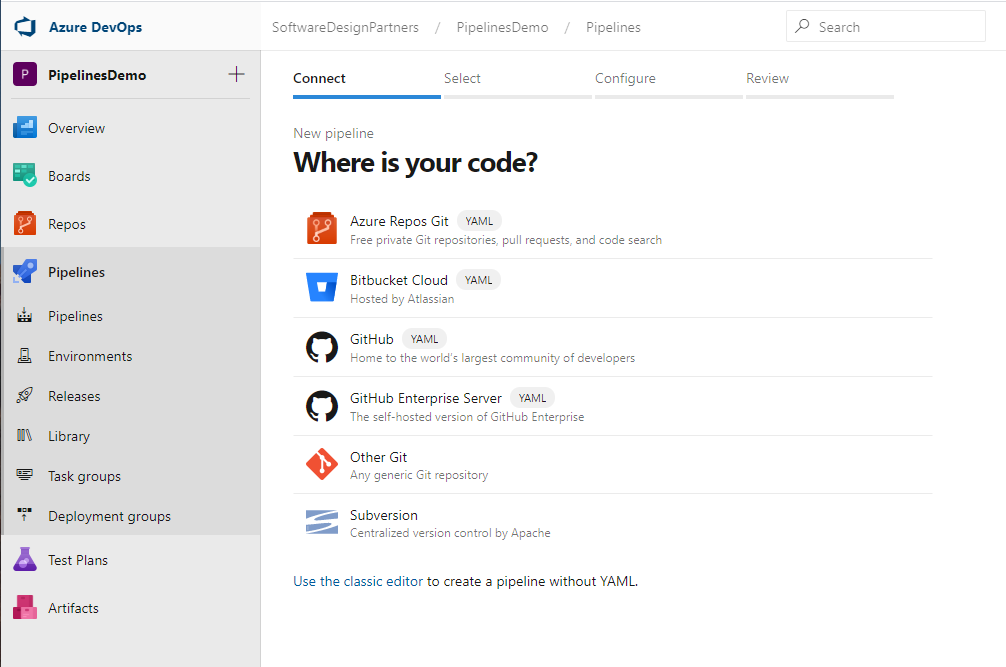
Task: Open Repos using its branch icon
Action: [23, 223]
